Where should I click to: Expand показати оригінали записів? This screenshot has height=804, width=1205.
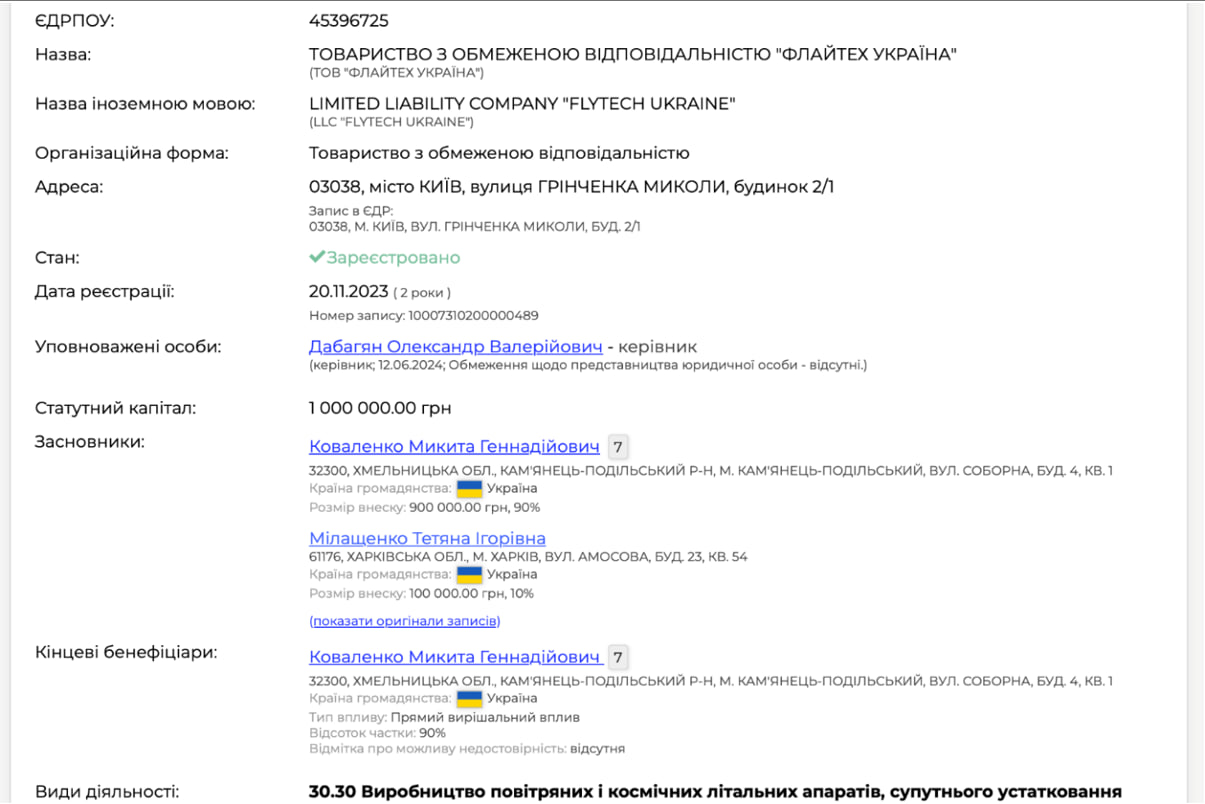coord(404,621)
